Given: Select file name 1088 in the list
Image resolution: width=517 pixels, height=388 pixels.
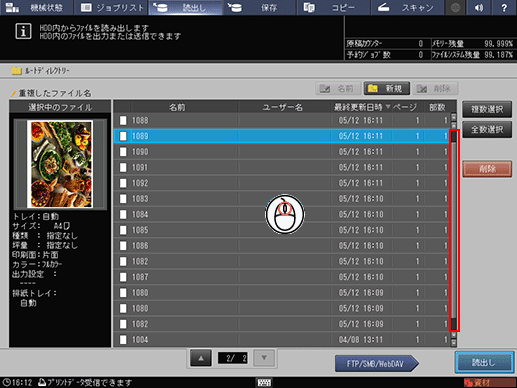Looking at the screenshot, I should tap(140, 120).
